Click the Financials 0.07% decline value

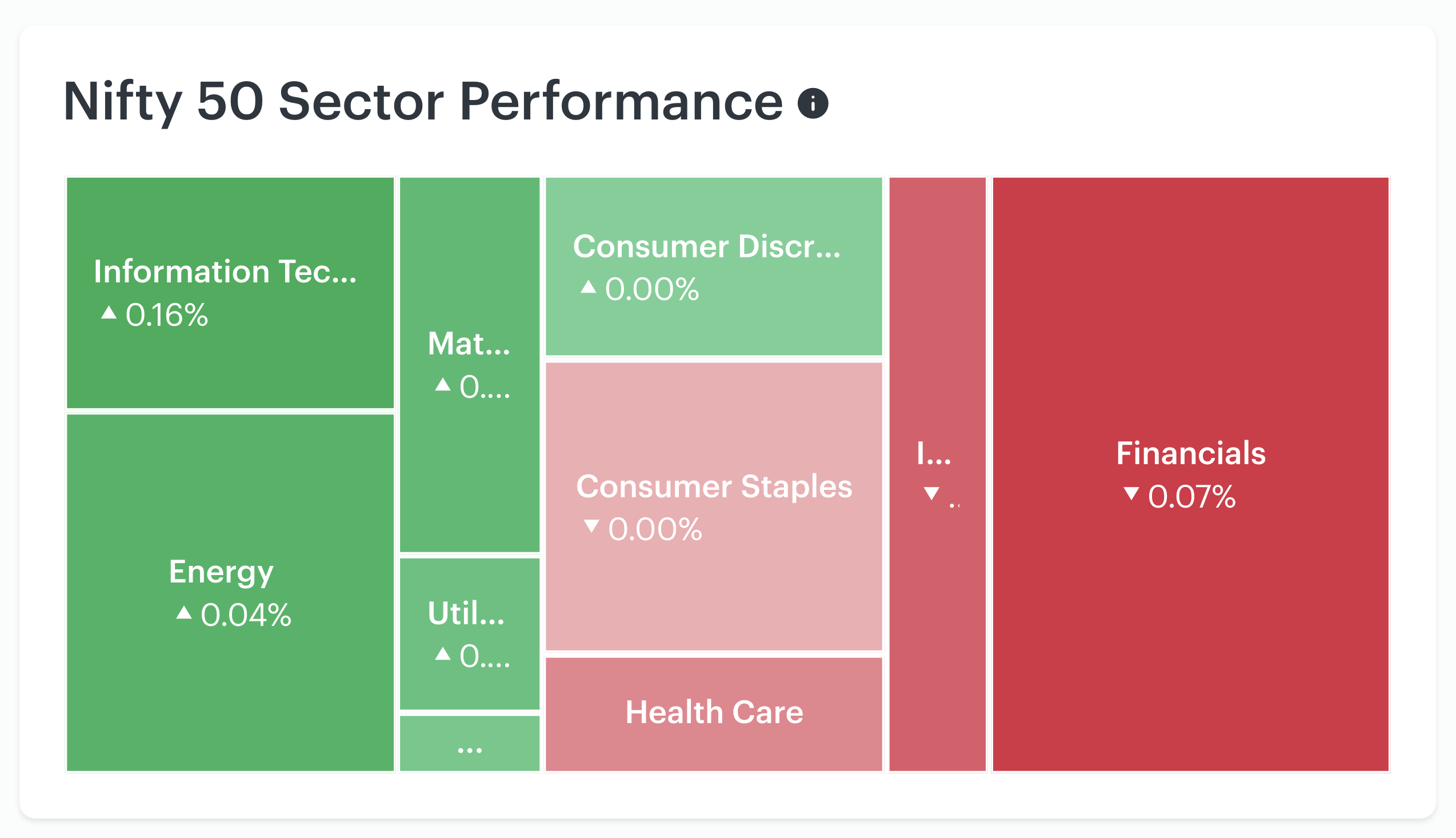point(1191,497)
